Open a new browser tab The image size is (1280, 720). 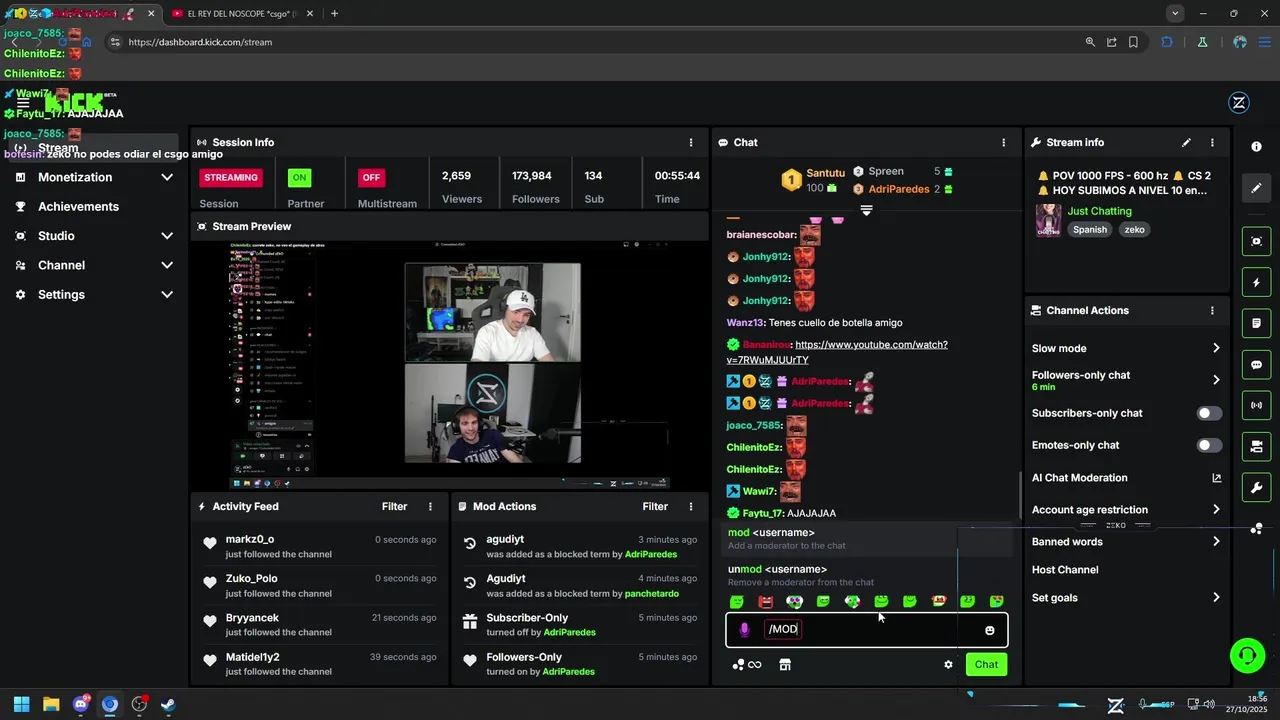[334, 13]
